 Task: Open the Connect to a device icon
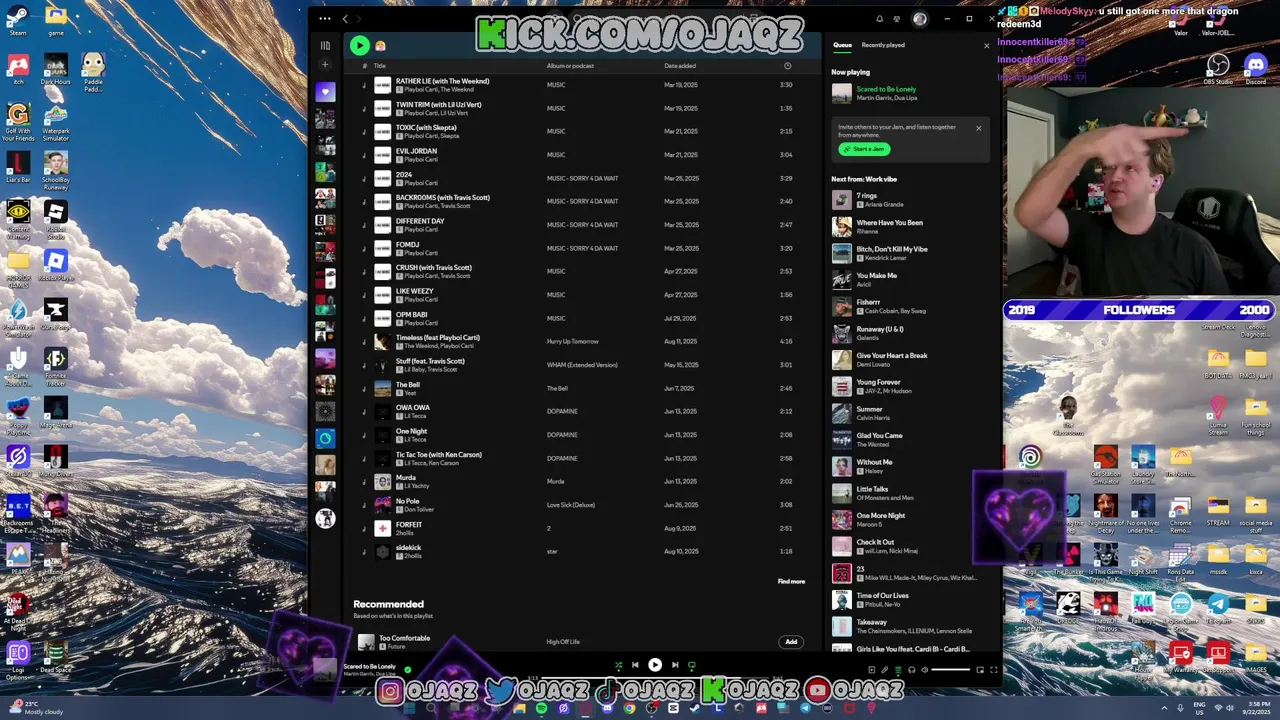[911, 670]
